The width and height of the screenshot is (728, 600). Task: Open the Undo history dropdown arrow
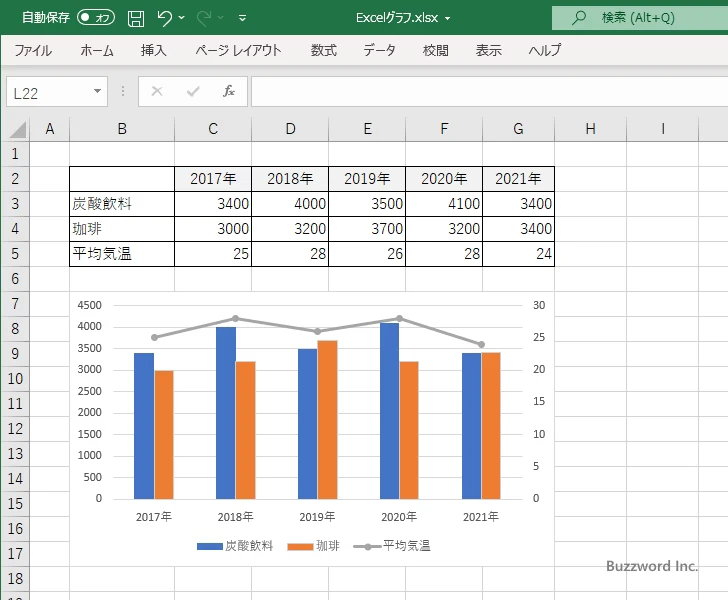coord(182,18)
